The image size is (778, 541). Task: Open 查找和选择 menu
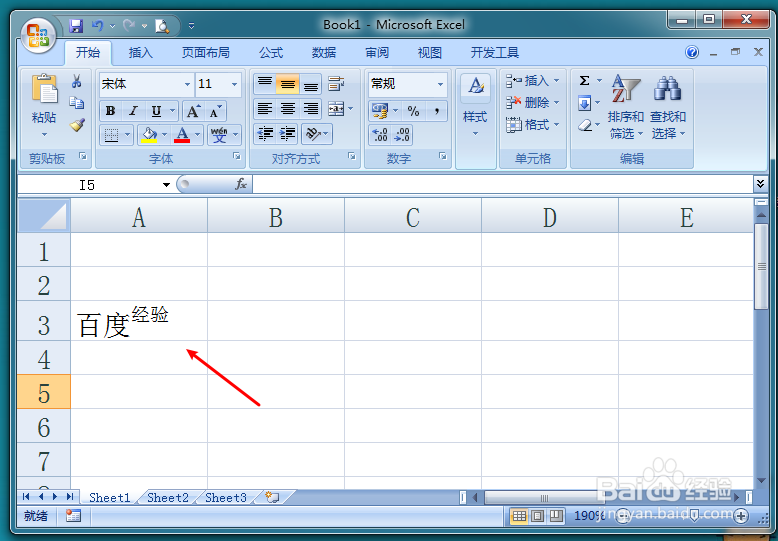pos(668,107)
